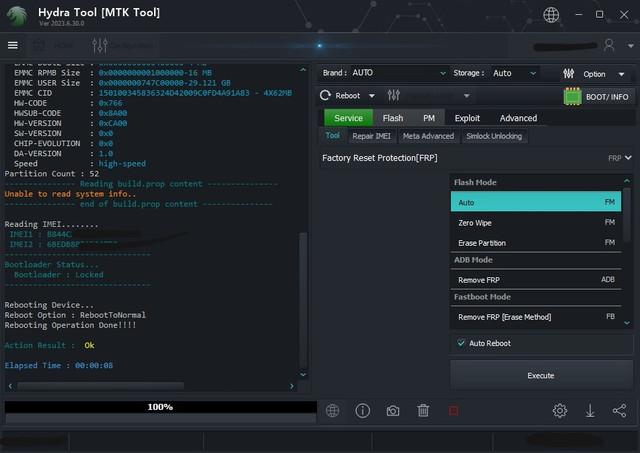Click the download arrow icon

click(x=590, y=411)
